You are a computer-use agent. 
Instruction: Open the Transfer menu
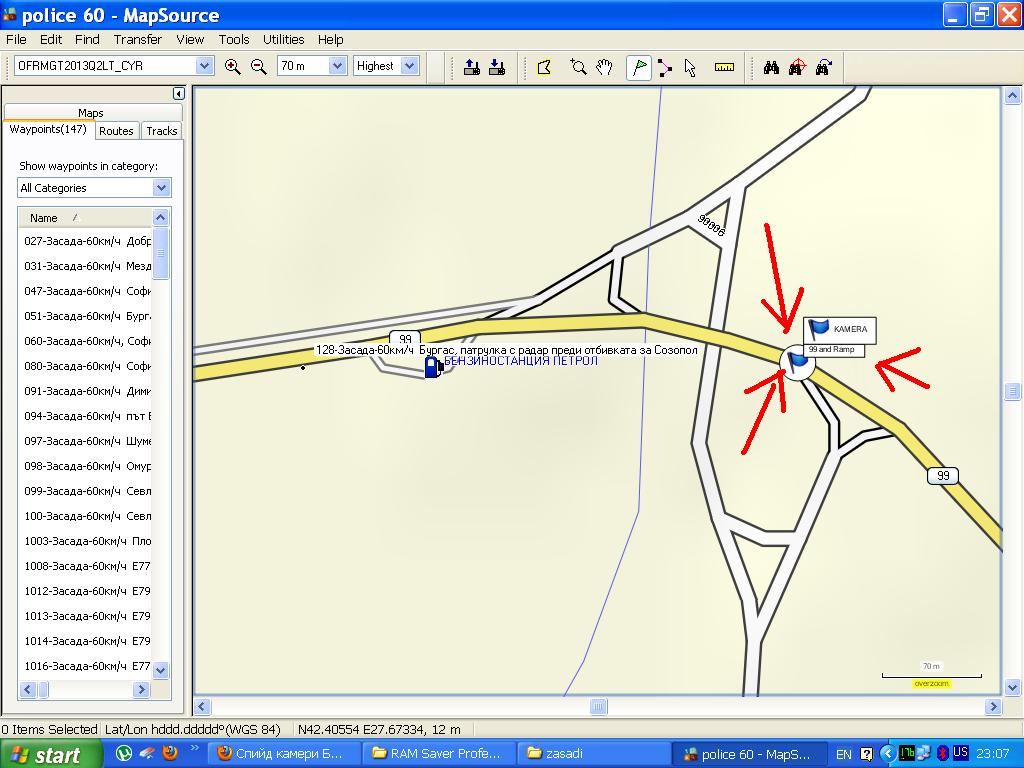(137, 39)
